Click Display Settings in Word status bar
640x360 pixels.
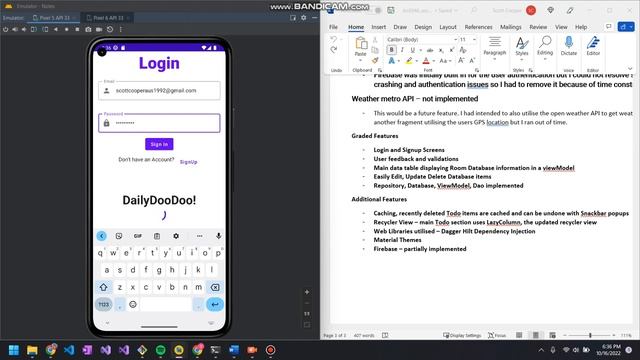click(x=462, y=335)
